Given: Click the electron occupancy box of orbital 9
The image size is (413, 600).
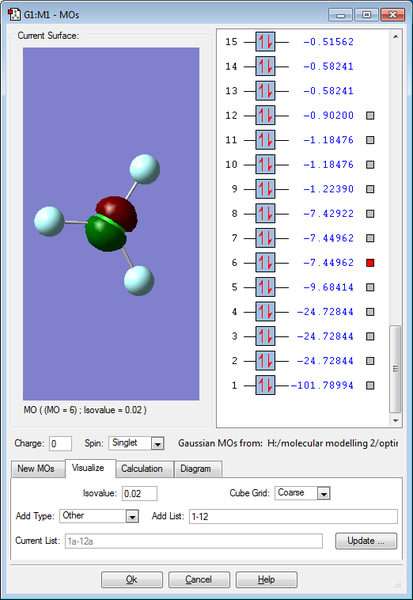Looking at the screenshot, I should (265, 189).
